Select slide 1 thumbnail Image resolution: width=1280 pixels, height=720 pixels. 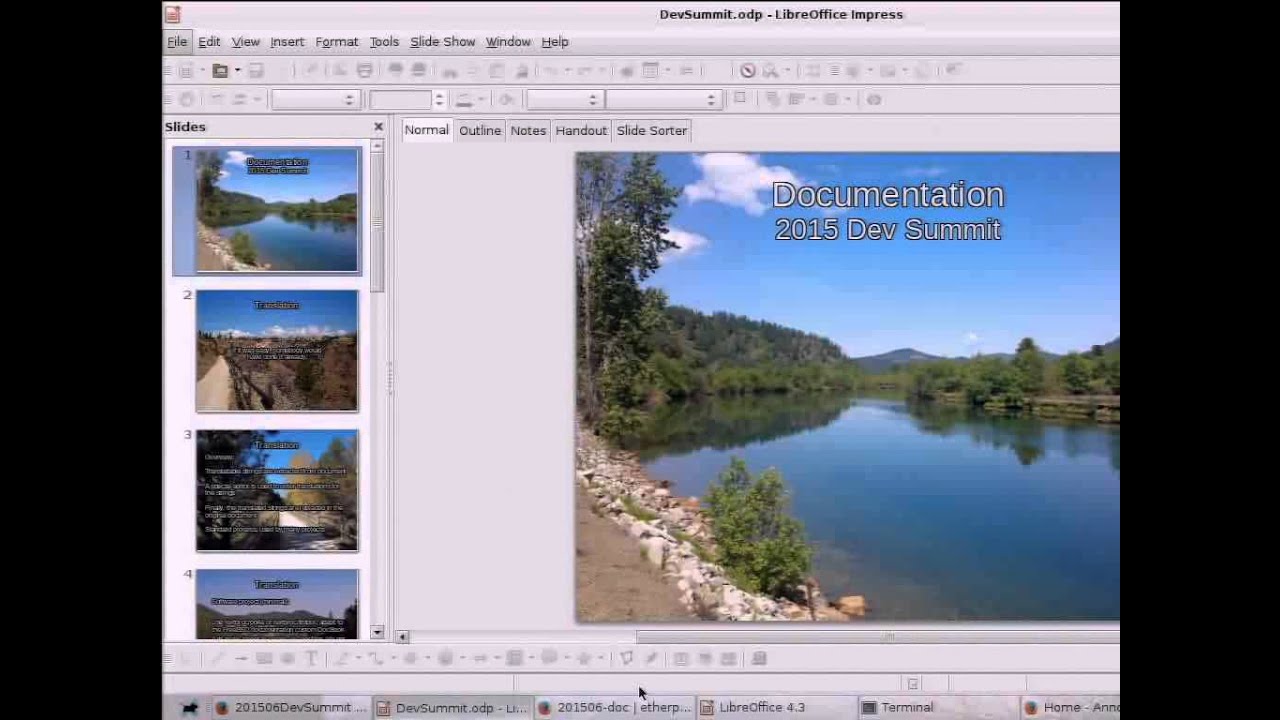(x=277, y=211)
